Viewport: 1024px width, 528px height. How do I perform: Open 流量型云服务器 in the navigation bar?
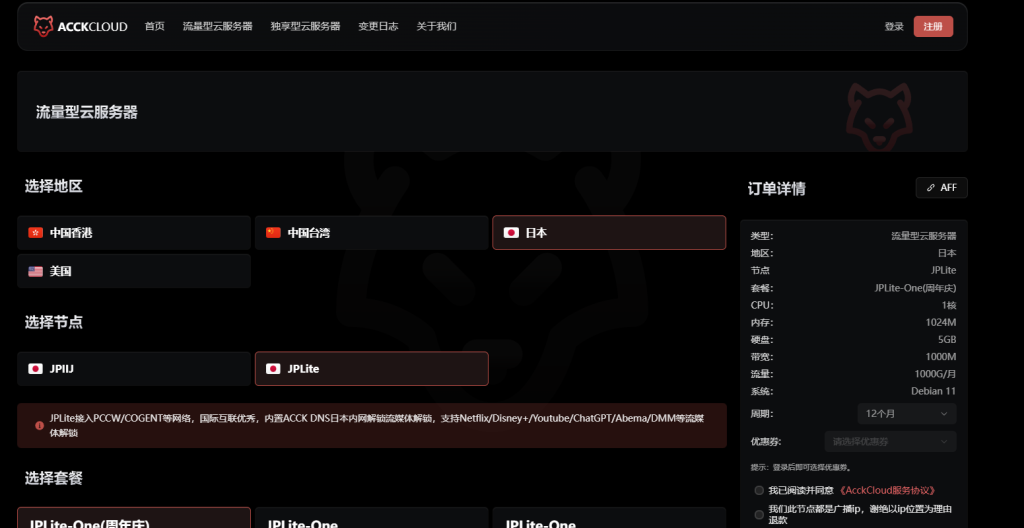pyautogui.click(x=217, y=27)
